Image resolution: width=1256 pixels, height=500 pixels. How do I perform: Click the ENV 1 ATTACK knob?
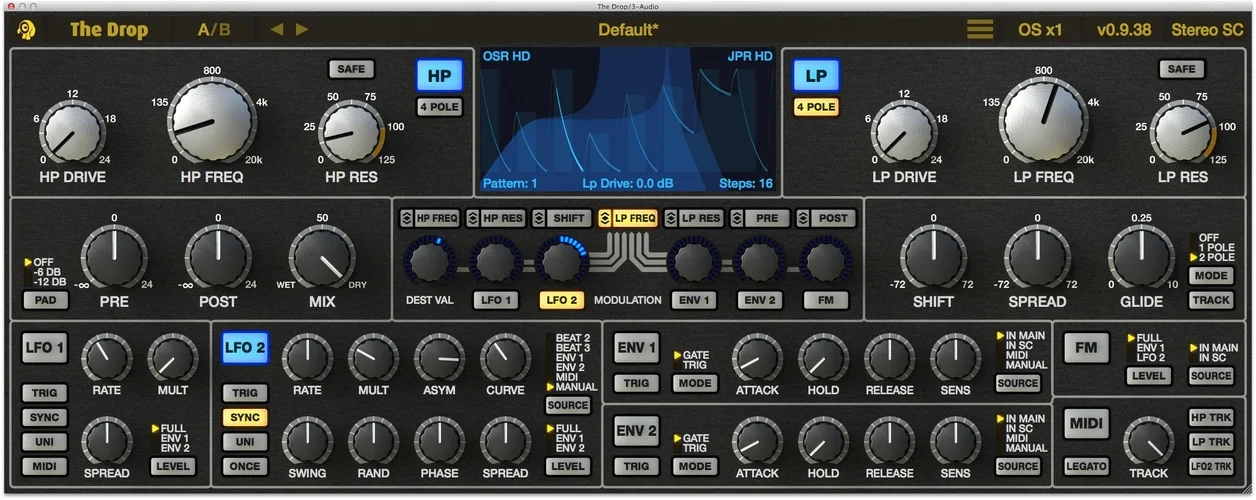(x=757, y=359)
